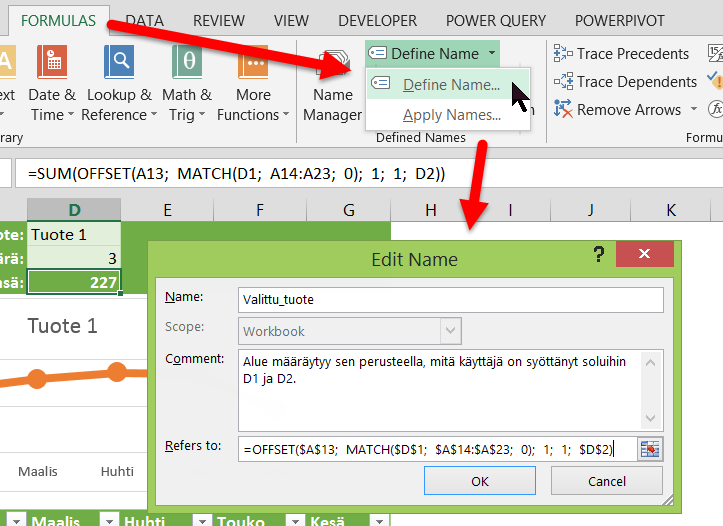This screenshot has height=526, width=723.
Task: Open the Date & Time functions icon
Action: pyautogui.click(x=51, y=64)
